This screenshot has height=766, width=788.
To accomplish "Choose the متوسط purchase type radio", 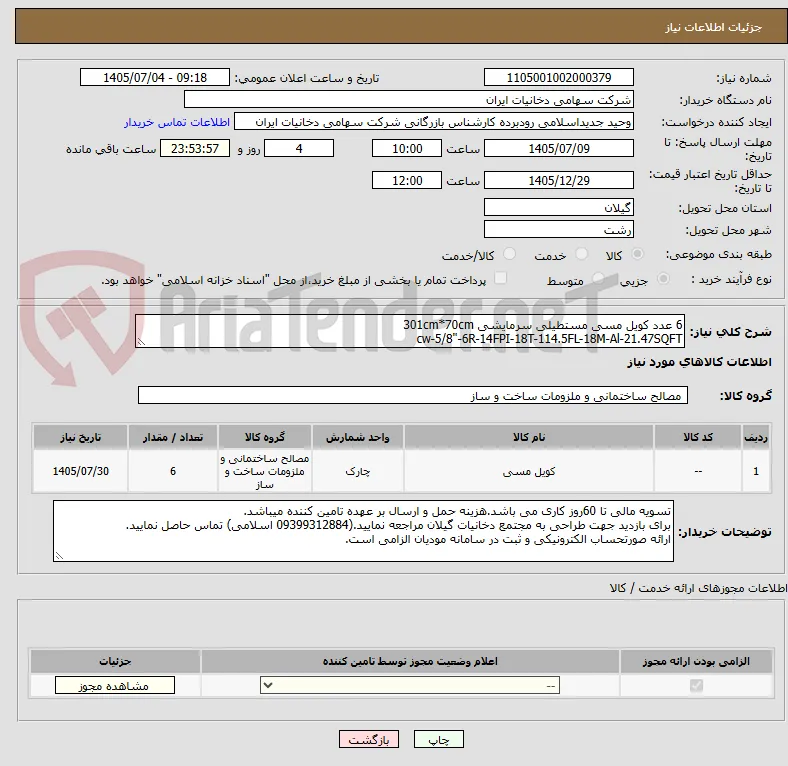I will [598, 278].
